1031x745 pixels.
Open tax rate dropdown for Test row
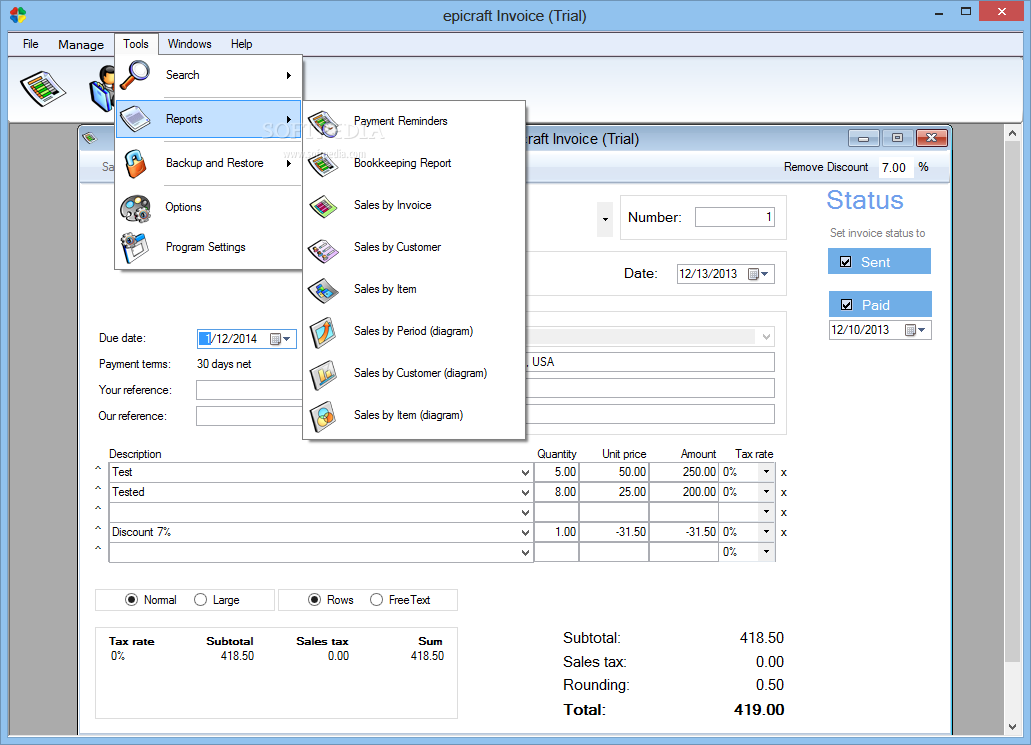click(x=766, y=472)
